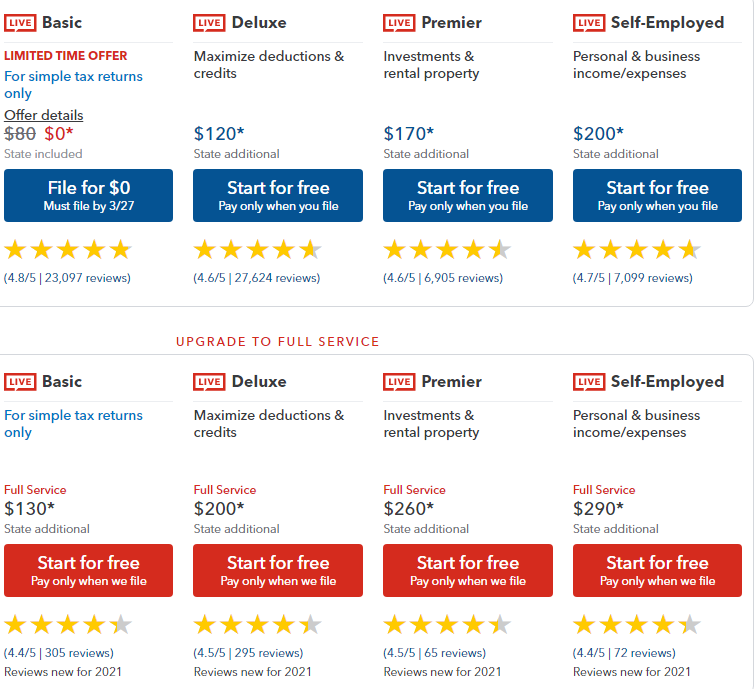Click LIVE badge on Full Service Premier
The width and height of the screenshot is (756, 689).
point(399,382)
